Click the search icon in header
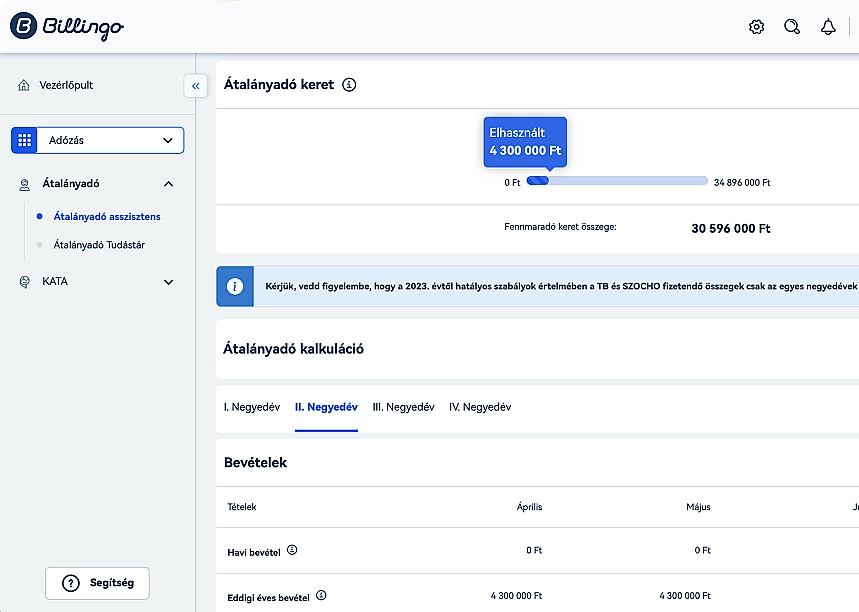The width and height of the screenshot is (859, 612). 792,27
